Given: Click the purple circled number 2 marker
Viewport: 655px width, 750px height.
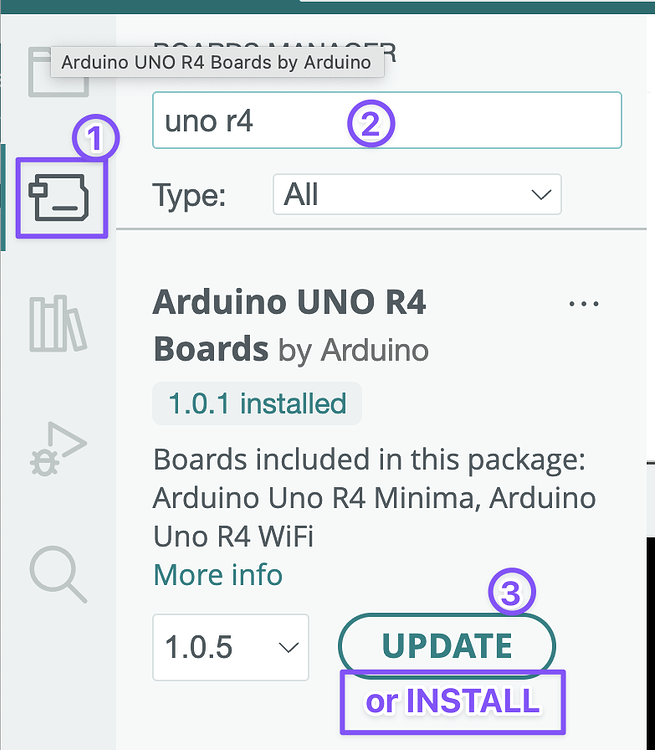Looking at the screenshot, I should point(371,124).
